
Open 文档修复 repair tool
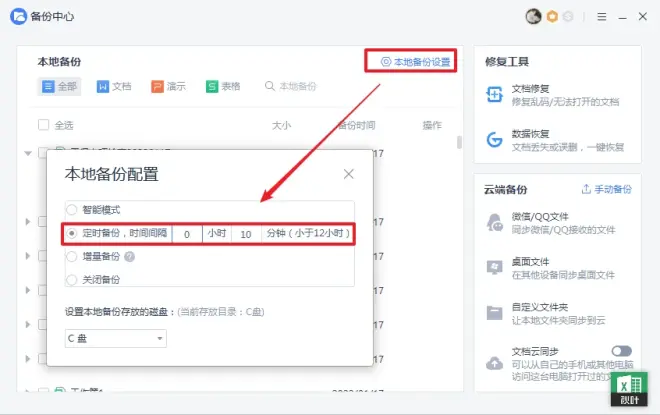[565, 95]
